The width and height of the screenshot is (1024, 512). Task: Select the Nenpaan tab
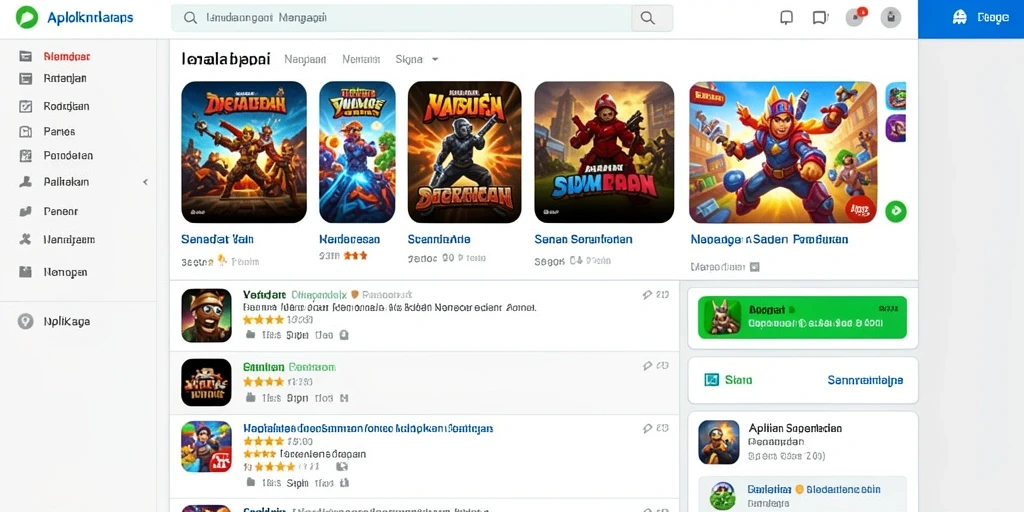click(x=305, y=59)
